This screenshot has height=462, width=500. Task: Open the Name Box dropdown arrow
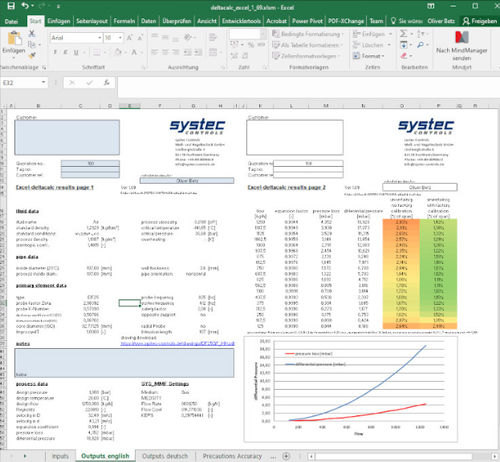tap(43, 82)
